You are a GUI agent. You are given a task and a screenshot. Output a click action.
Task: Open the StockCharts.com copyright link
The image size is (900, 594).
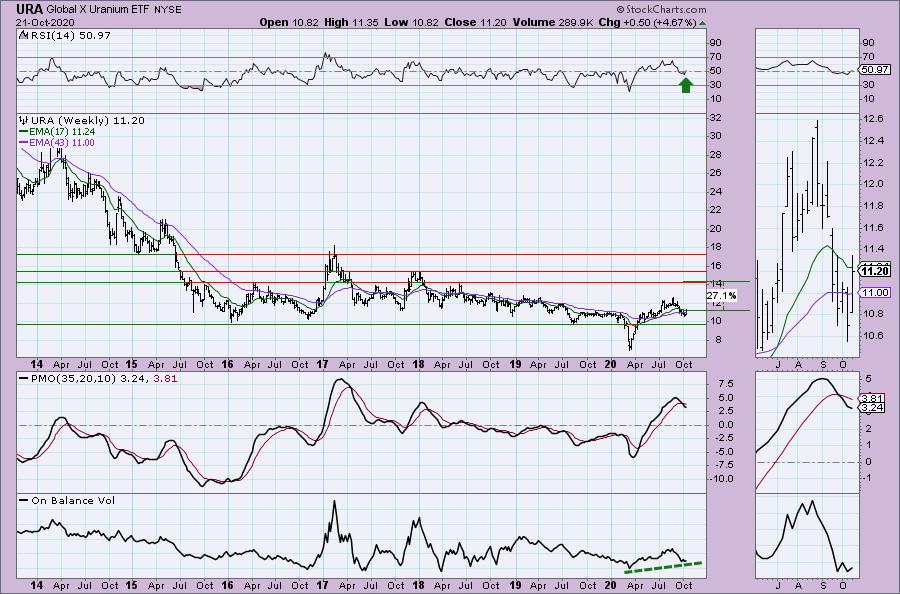[661, 9]
